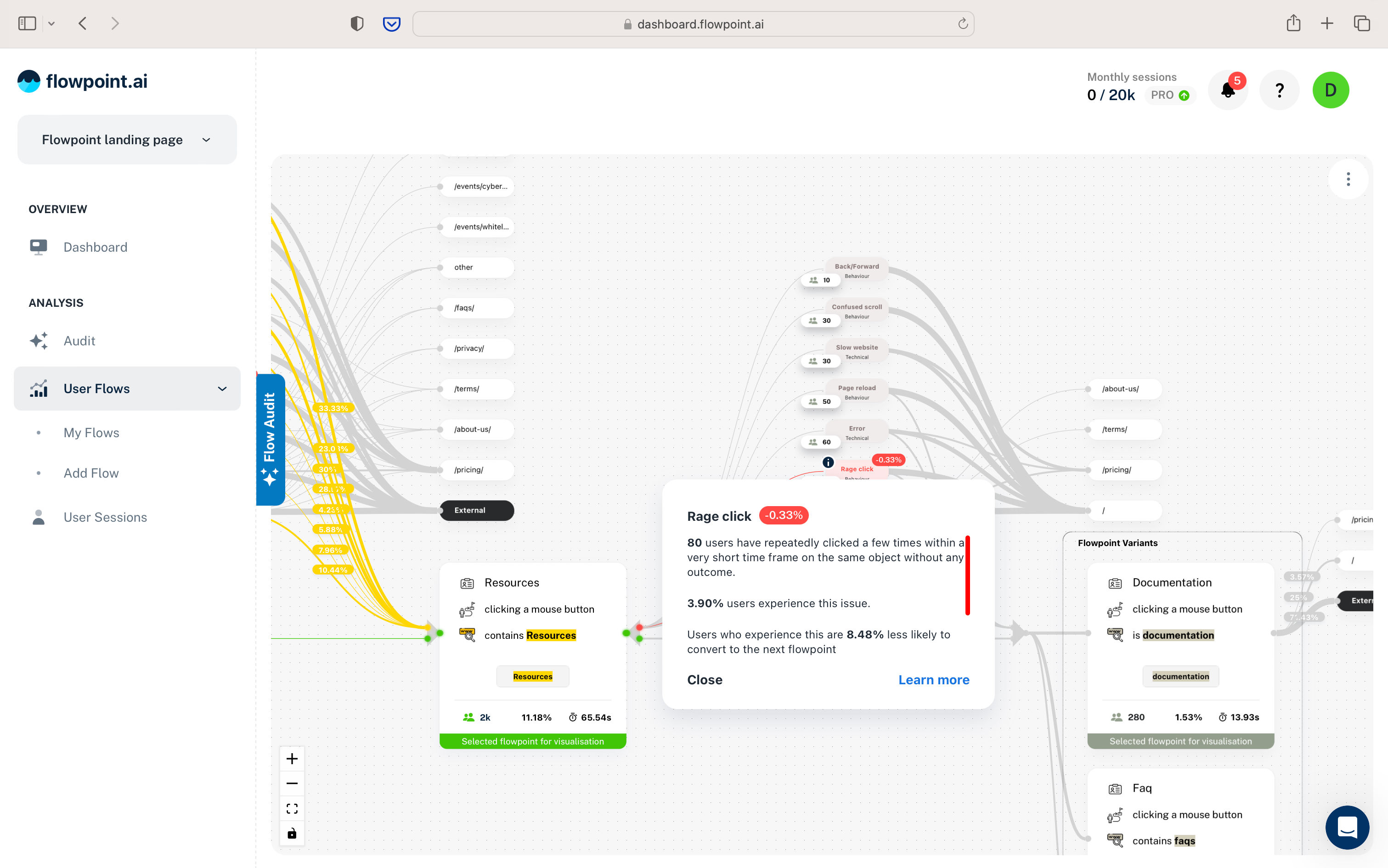This screenshot has height=868, width=1388.
Task: Click the Pocket browser extension icon
Action: pyautogui.click(x=391, y=24)
